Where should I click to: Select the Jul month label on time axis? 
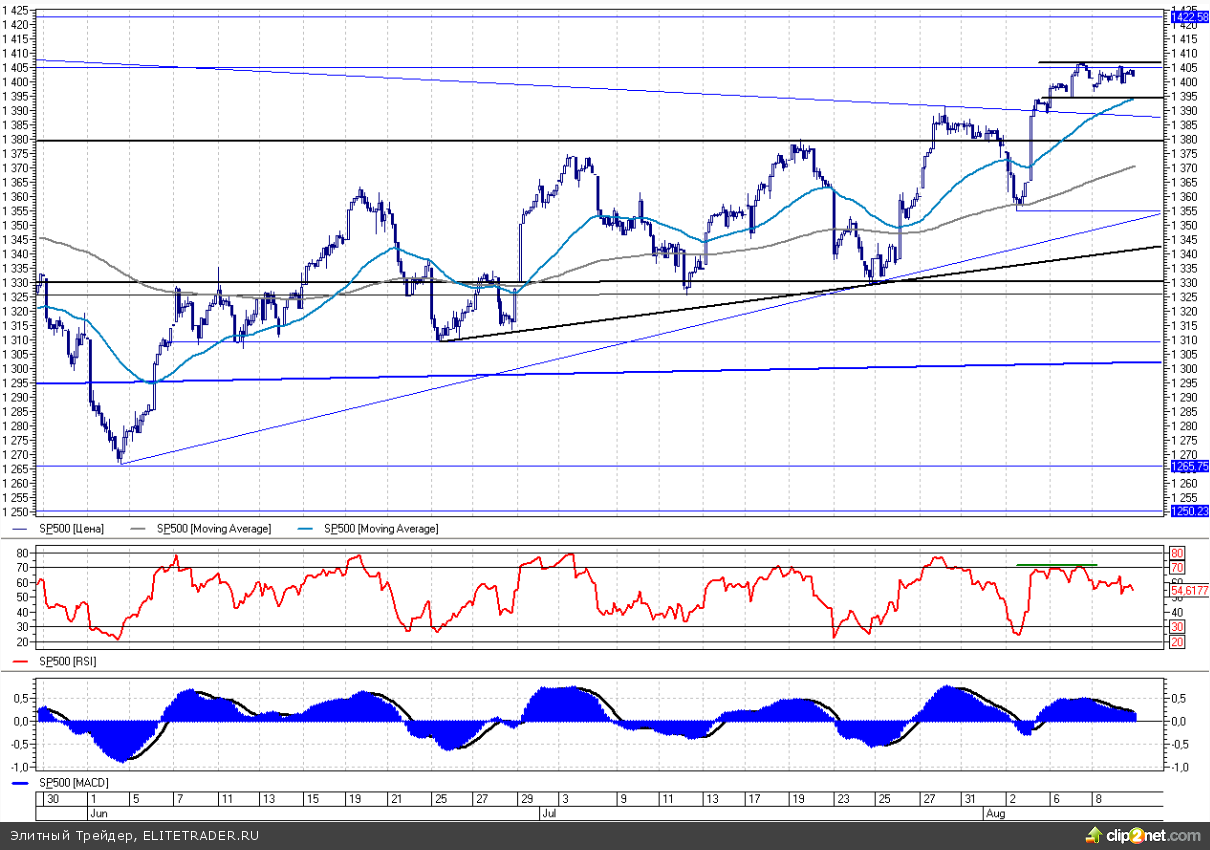click(x=549, y=814)
